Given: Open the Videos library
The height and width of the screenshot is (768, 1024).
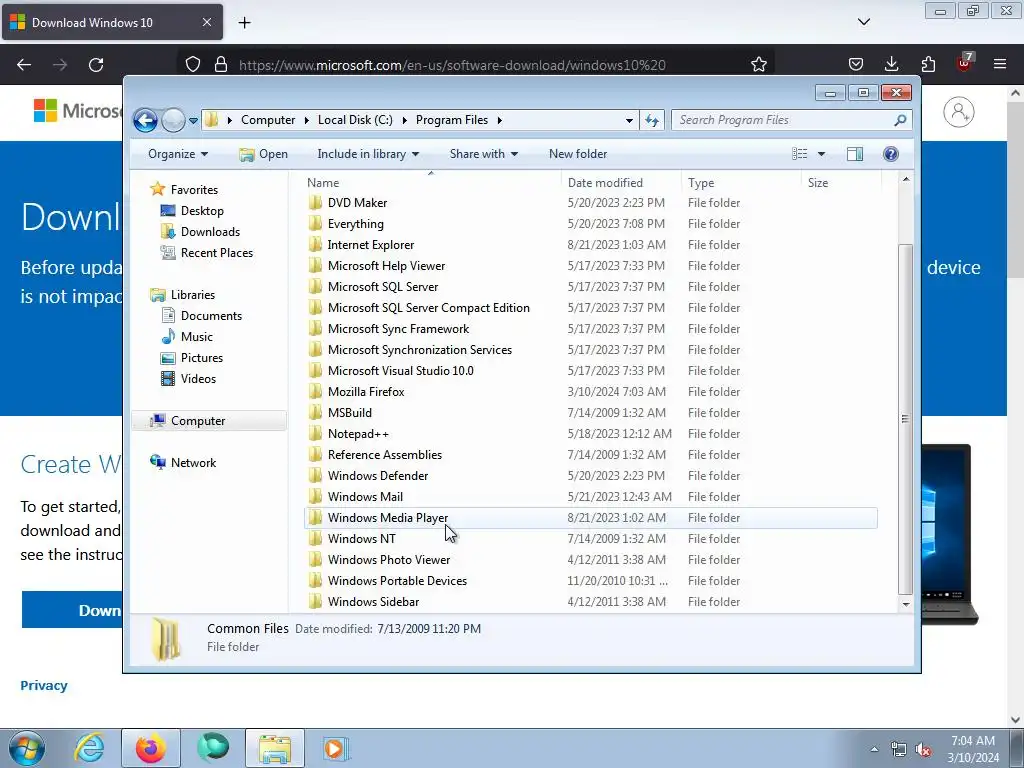Looking at the screenshot, I should [198, 379].
